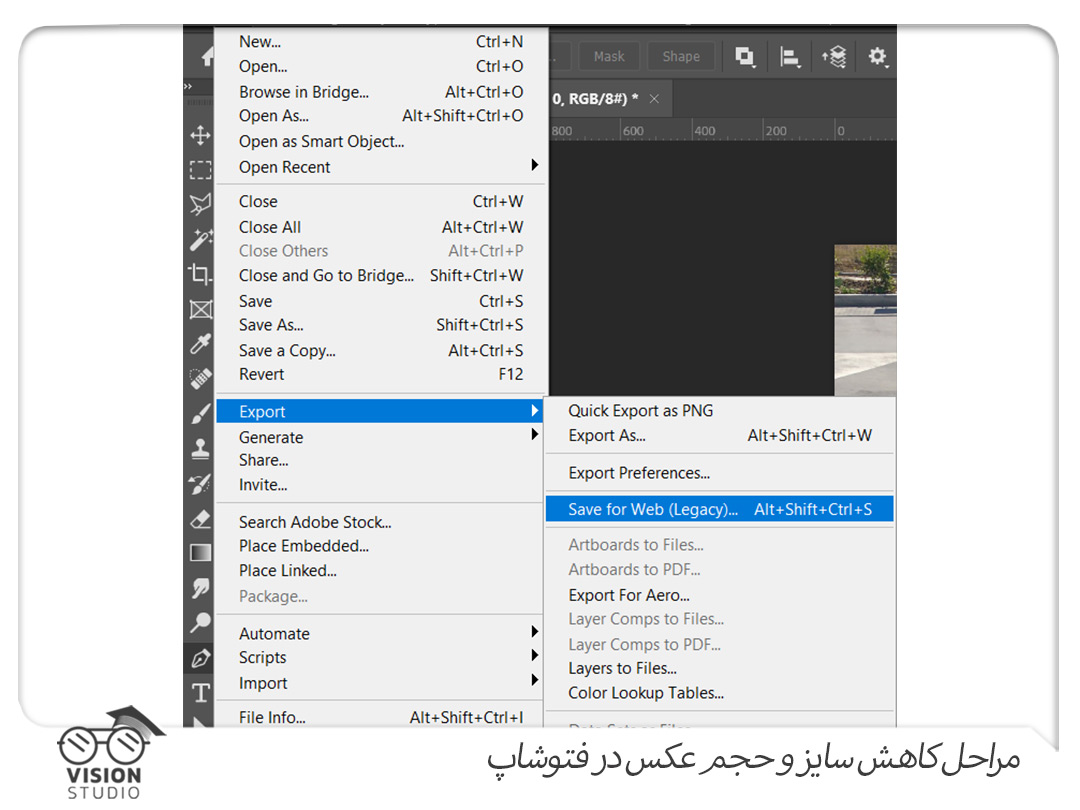This screenshot has width=1080, height=810.
Task: Select the Spot Healing Brush tool
Action: tap(200, 378)
